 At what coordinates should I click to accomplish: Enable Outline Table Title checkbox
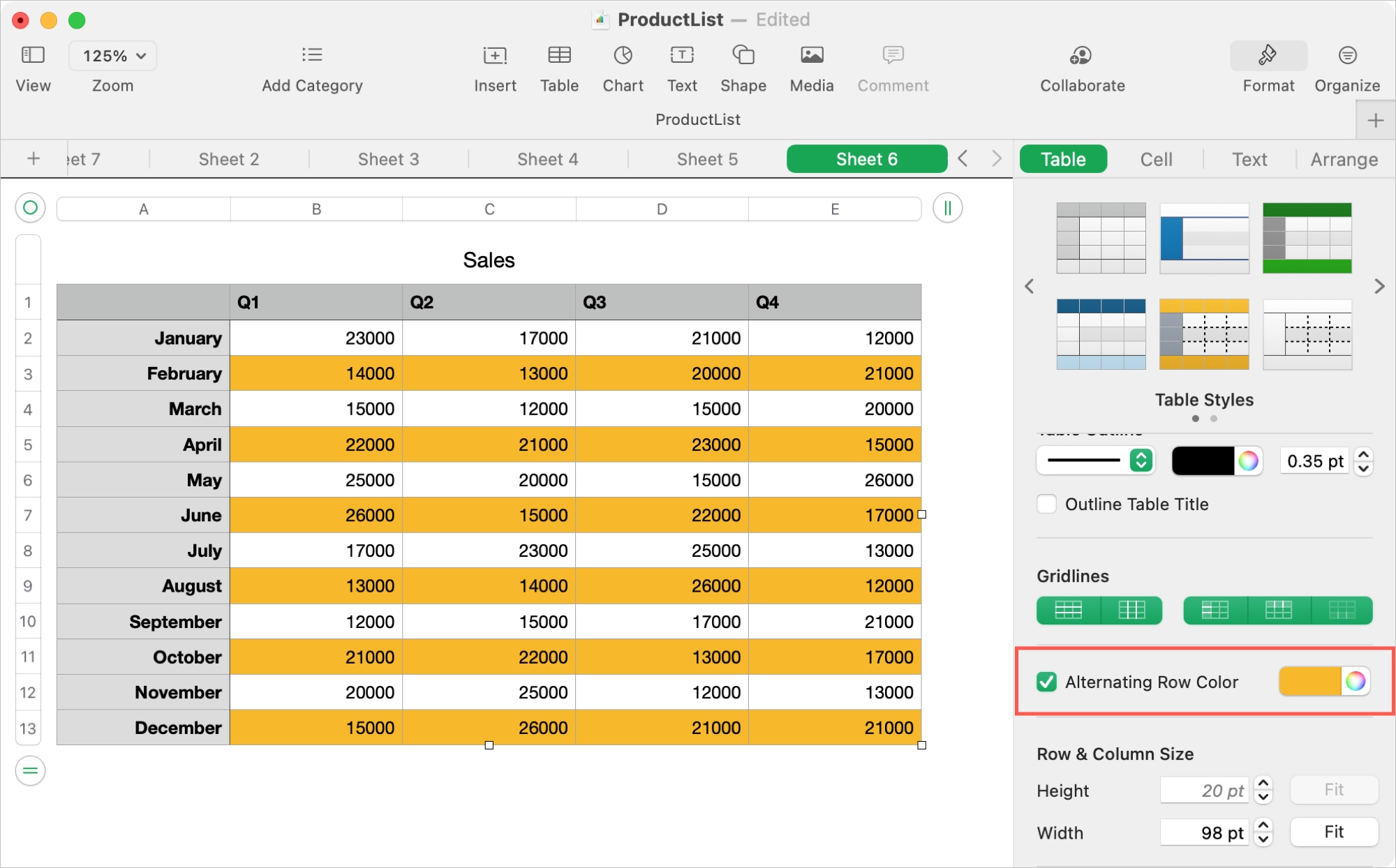tap(1046, 504)
